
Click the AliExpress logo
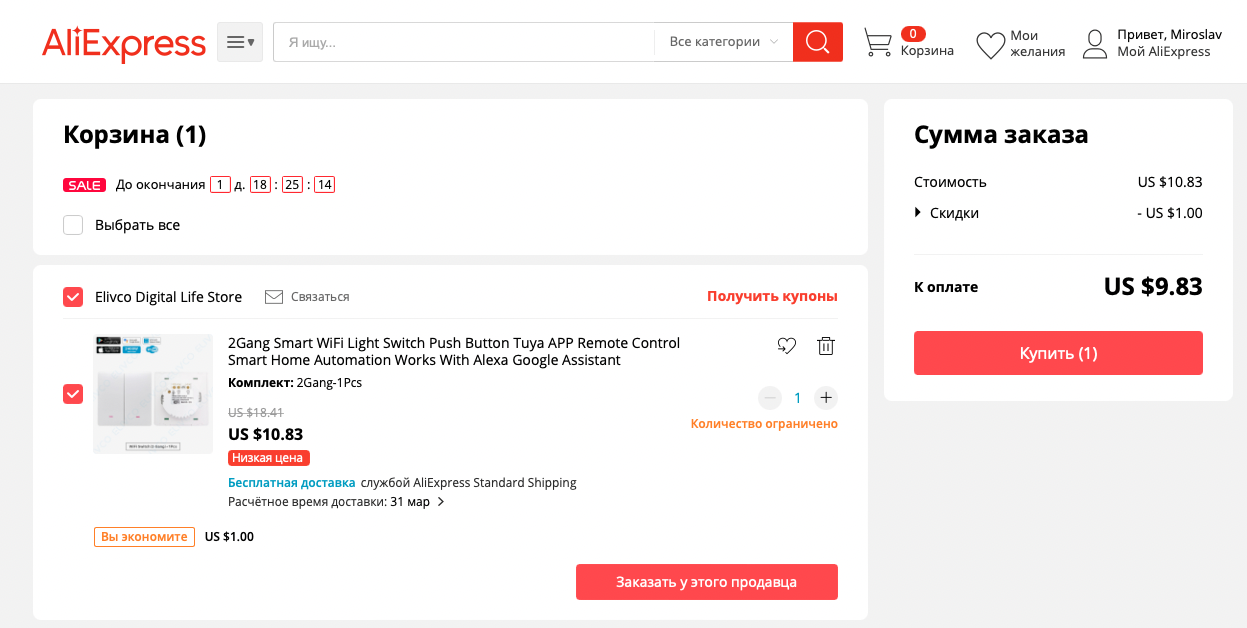[124, 43]
